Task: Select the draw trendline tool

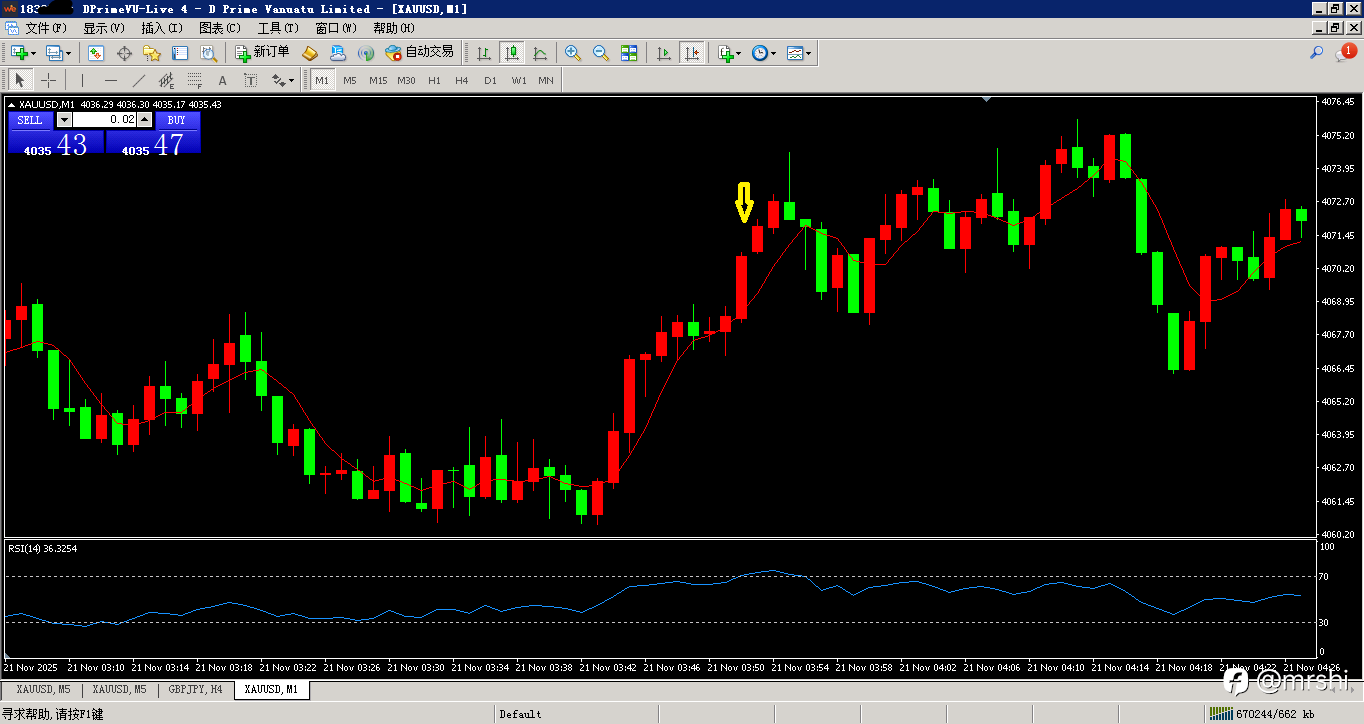Action: click(x=139, y=80)
